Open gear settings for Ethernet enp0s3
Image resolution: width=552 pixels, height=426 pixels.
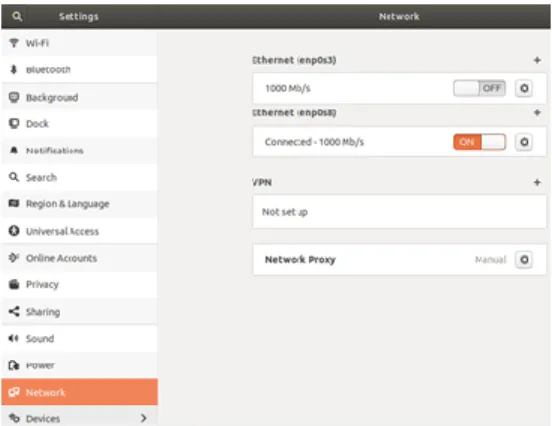pos(524,88)
